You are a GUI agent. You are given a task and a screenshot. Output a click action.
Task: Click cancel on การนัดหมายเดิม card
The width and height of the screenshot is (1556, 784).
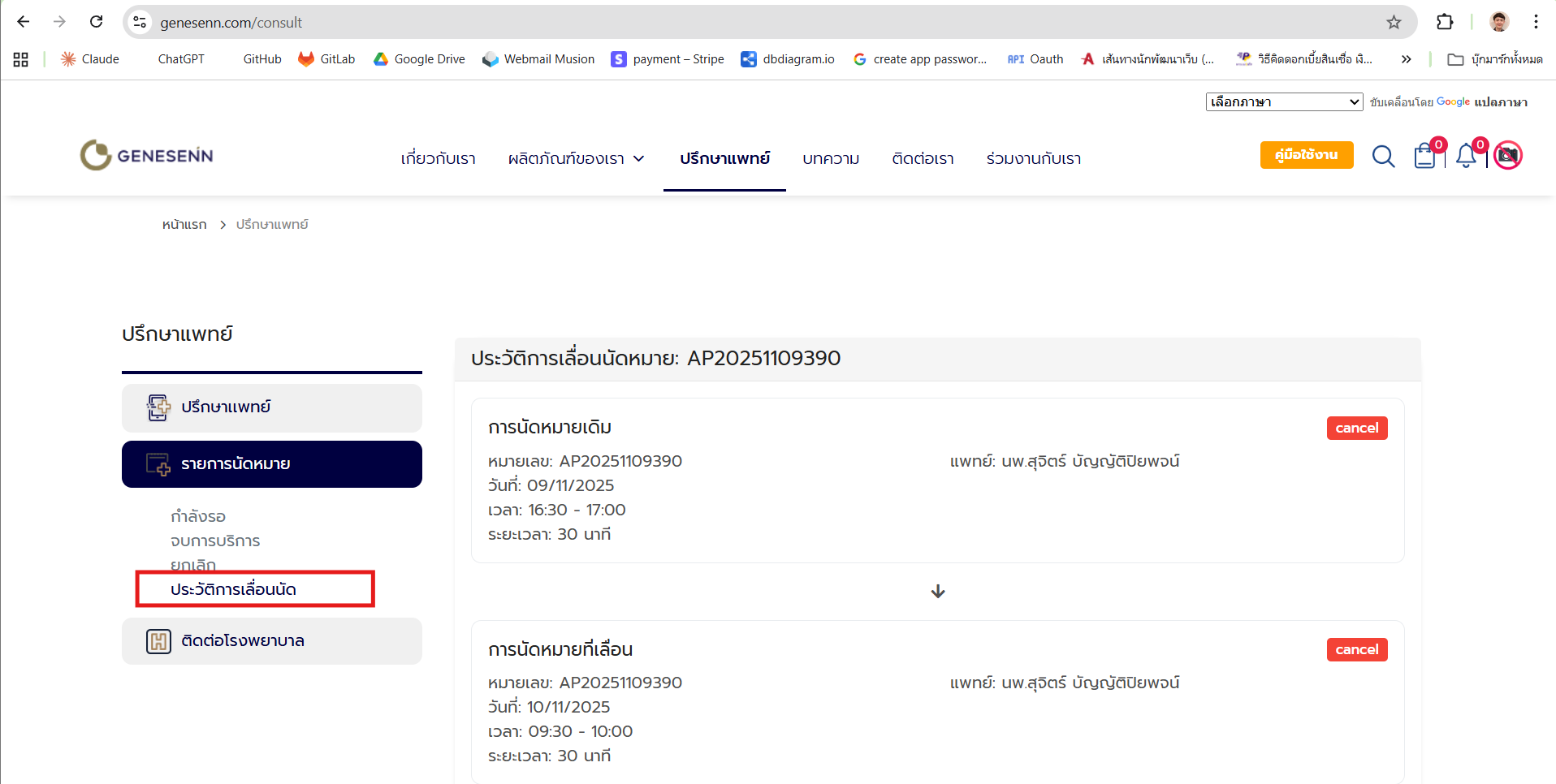(x=1356, y=428)
